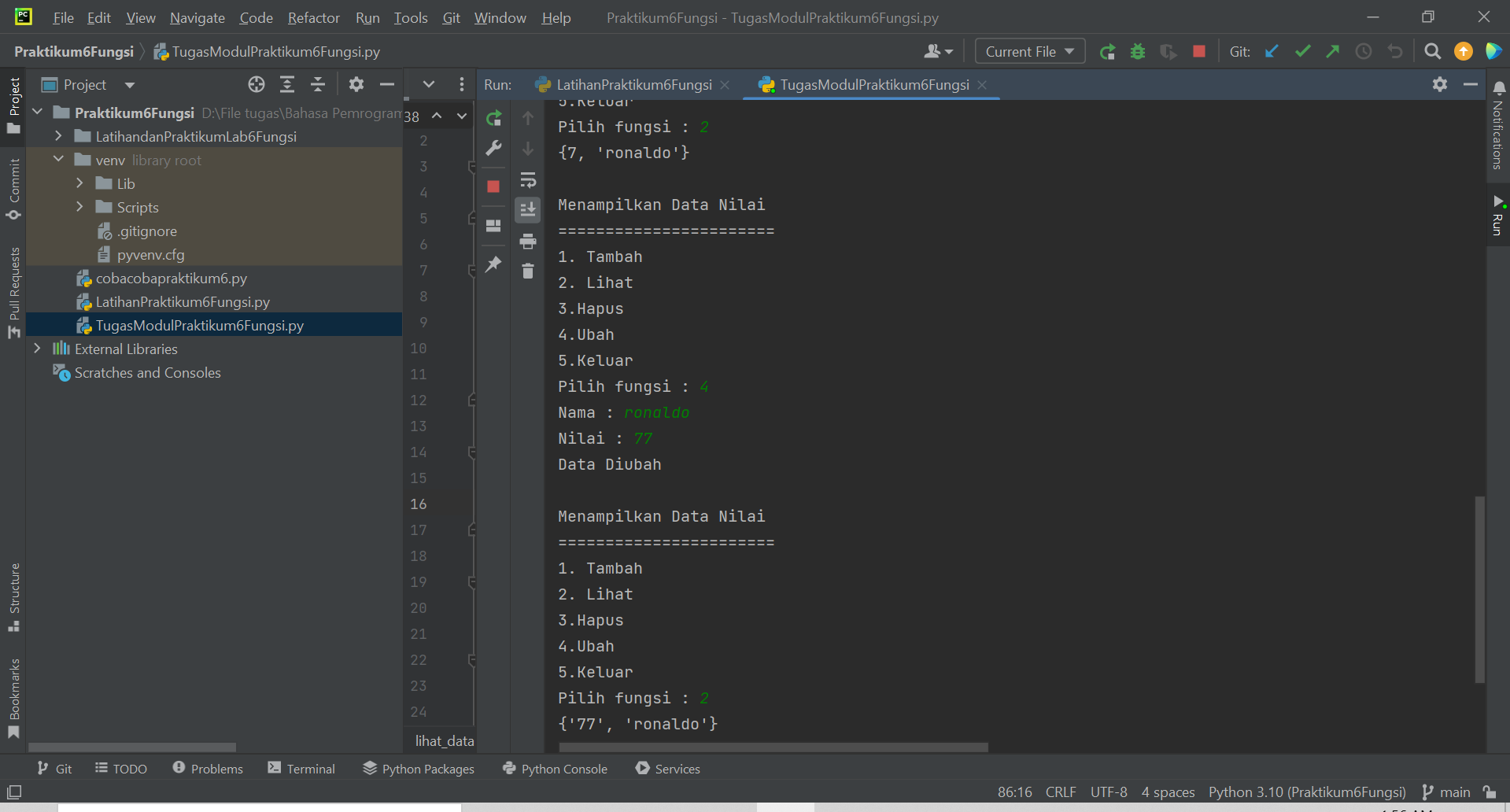Collapse all in Project tree

318,84
